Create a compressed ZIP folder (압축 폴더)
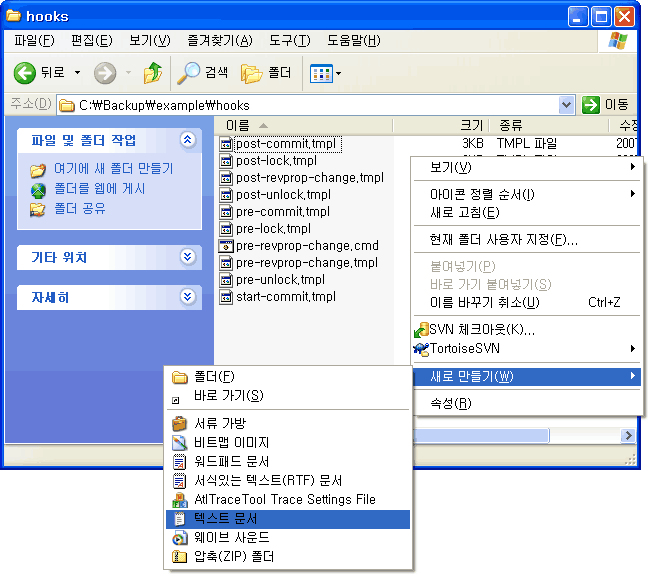 pyautogui.click(x=234, y=556)
